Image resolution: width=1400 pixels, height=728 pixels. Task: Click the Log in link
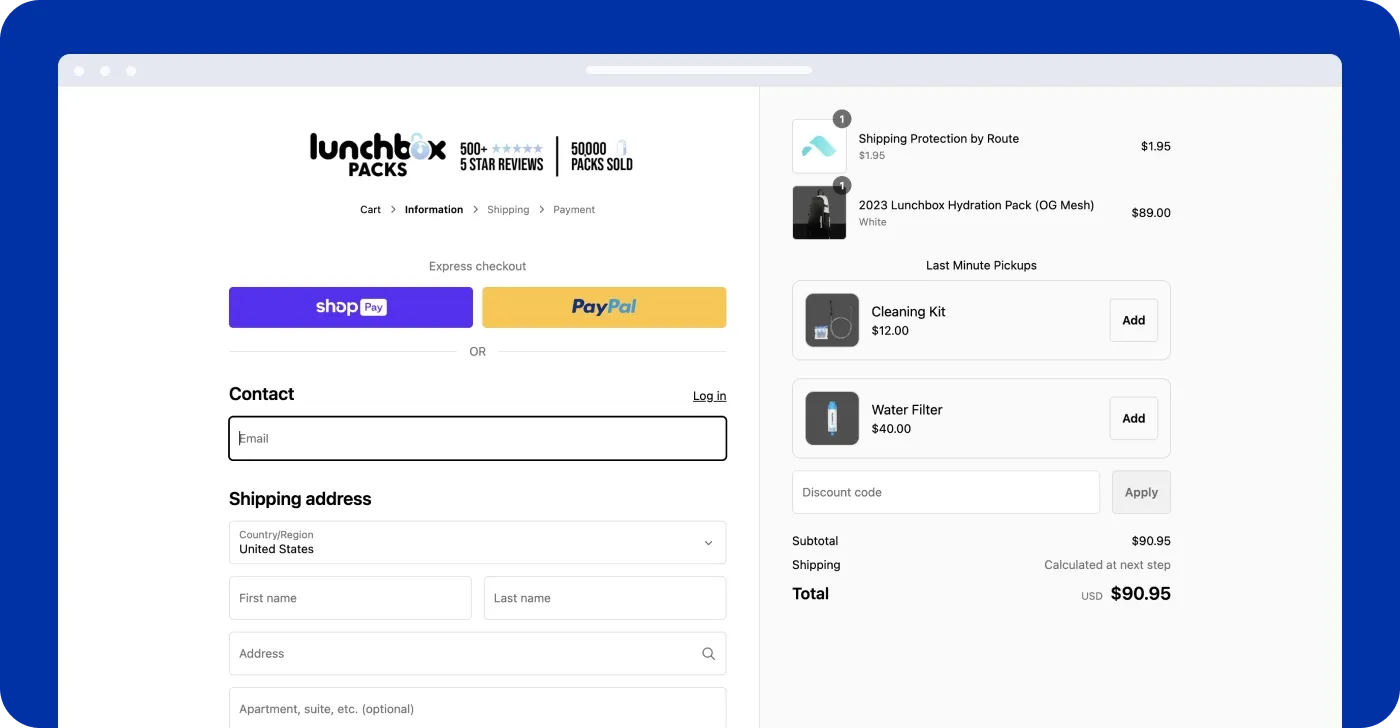pos(709,396)
